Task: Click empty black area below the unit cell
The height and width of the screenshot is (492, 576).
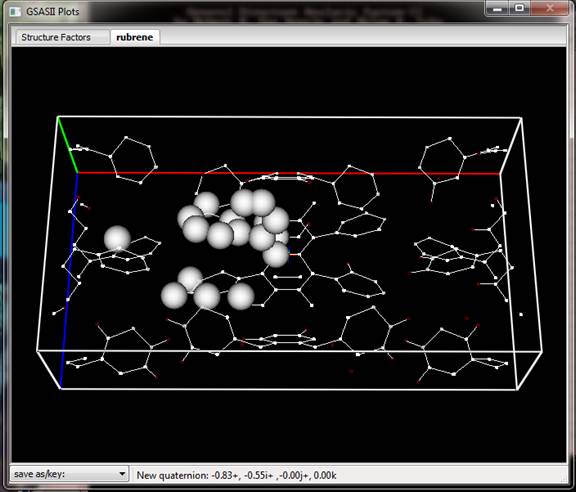Action: pyautogui.click(x=289, y=426)
